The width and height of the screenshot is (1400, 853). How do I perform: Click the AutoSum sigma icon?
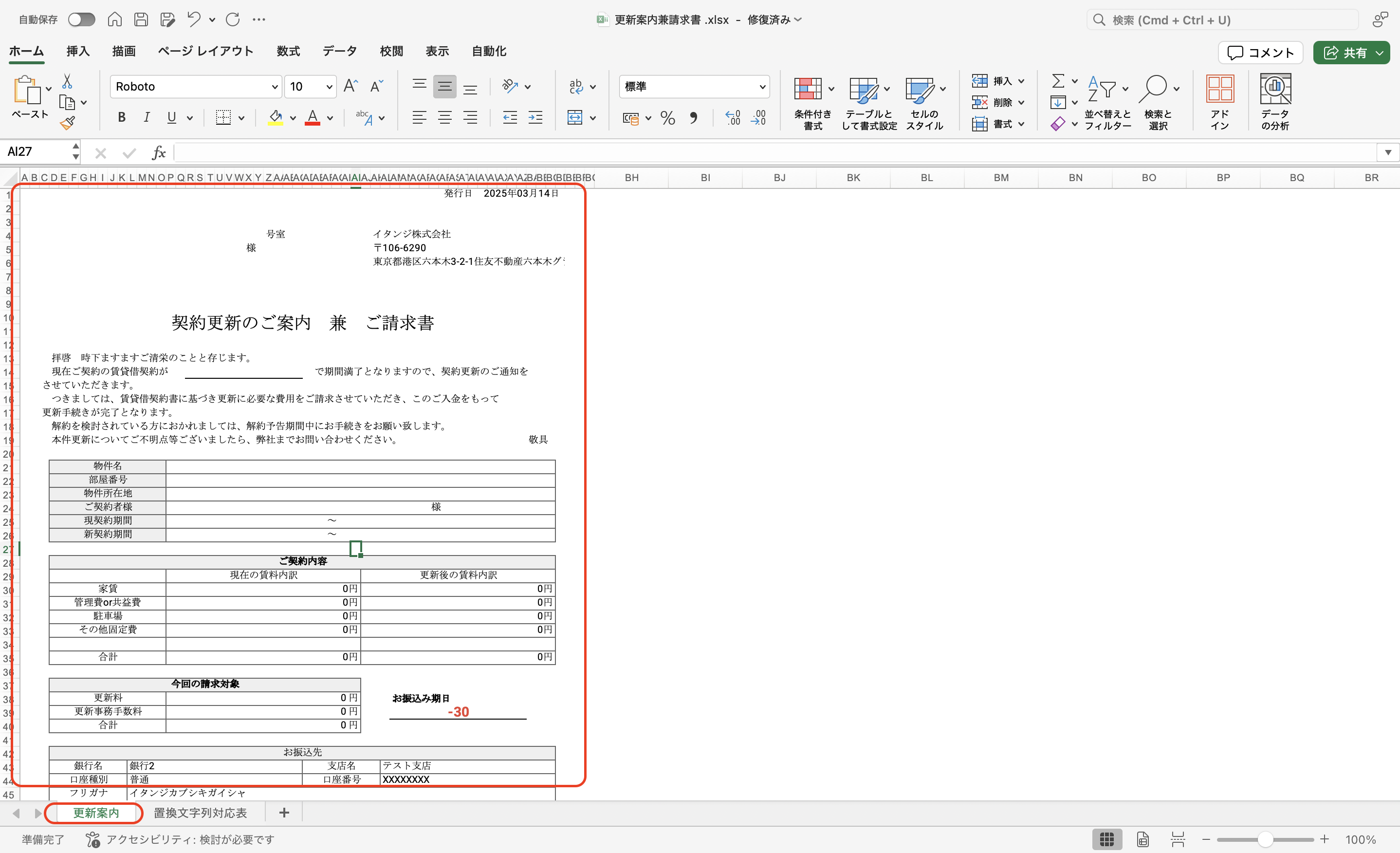[1058, 81]
